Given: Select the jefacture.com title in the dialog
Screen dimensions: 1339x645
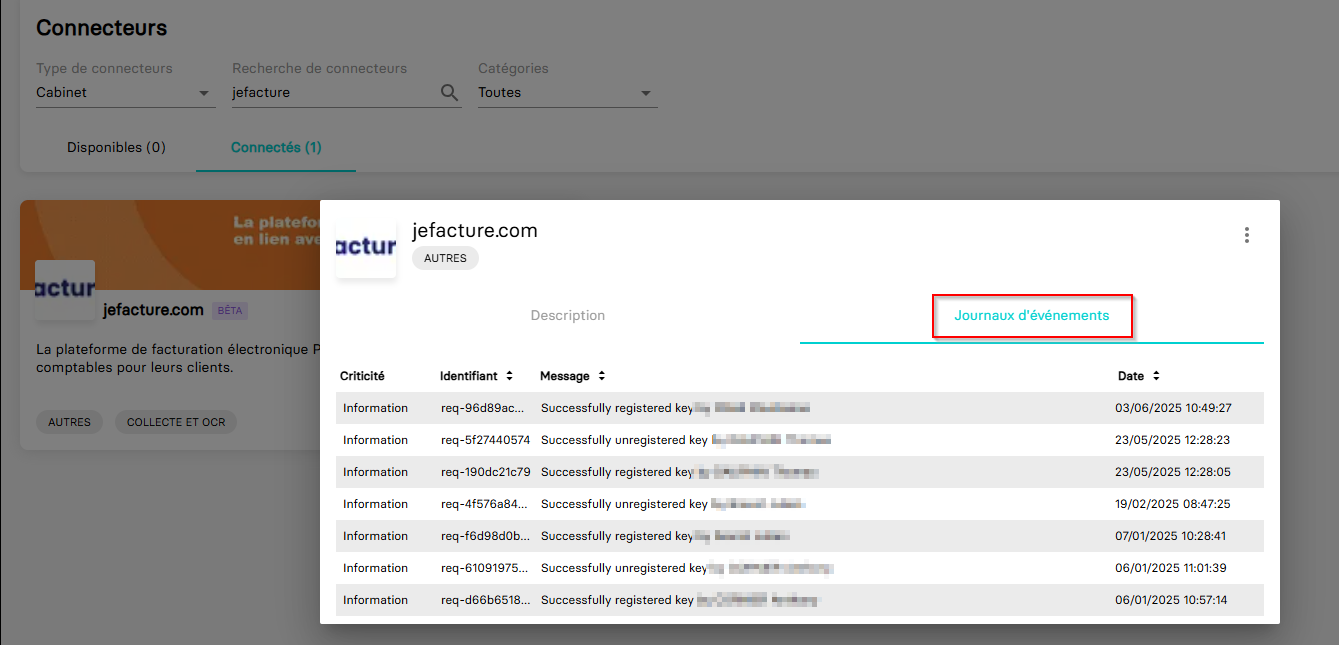Looking at the screenshot, I should click(475, 230).
